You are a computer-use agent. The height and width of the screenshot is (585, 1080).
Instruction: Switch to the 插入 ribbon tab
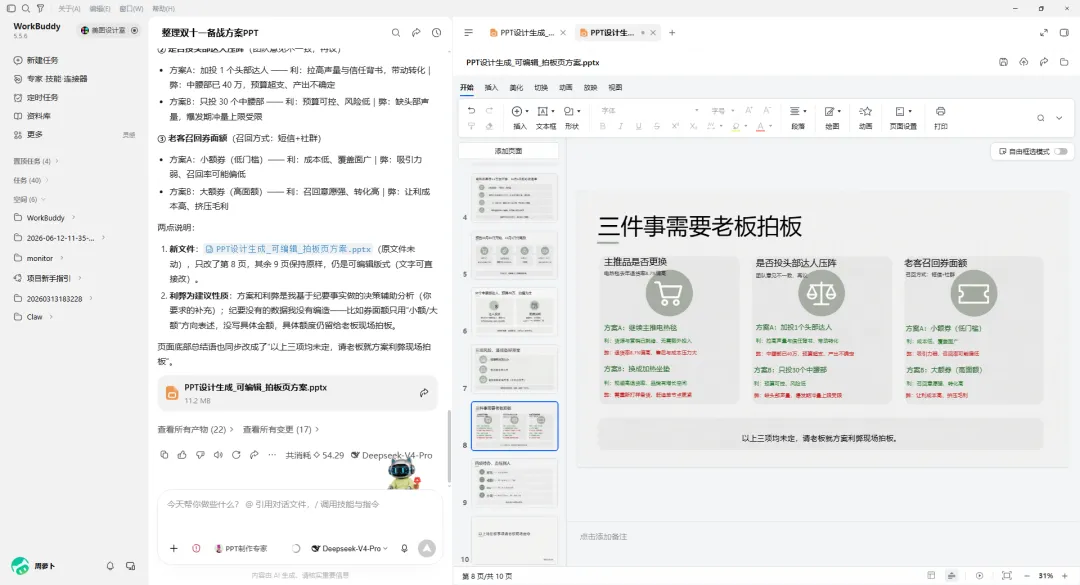pos(491,88)
